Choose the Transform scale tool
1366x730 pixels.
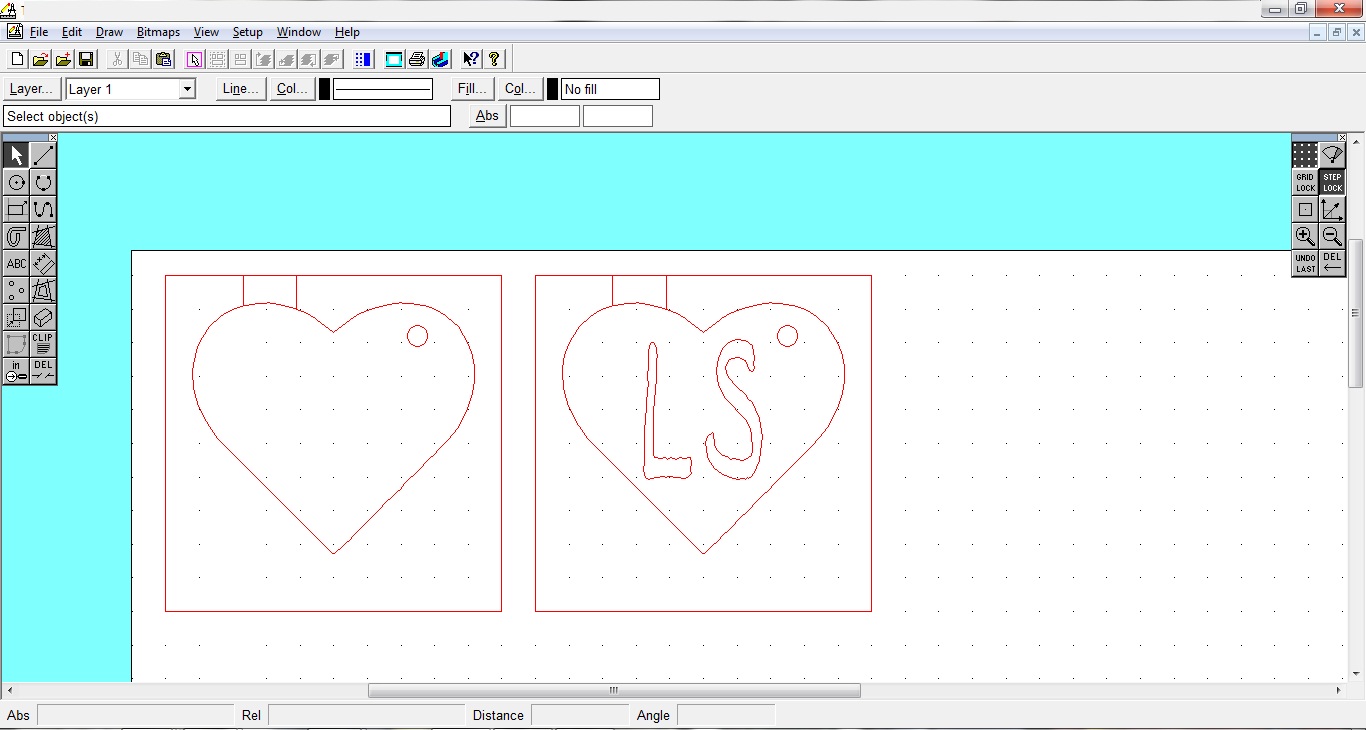pos(16,317)
